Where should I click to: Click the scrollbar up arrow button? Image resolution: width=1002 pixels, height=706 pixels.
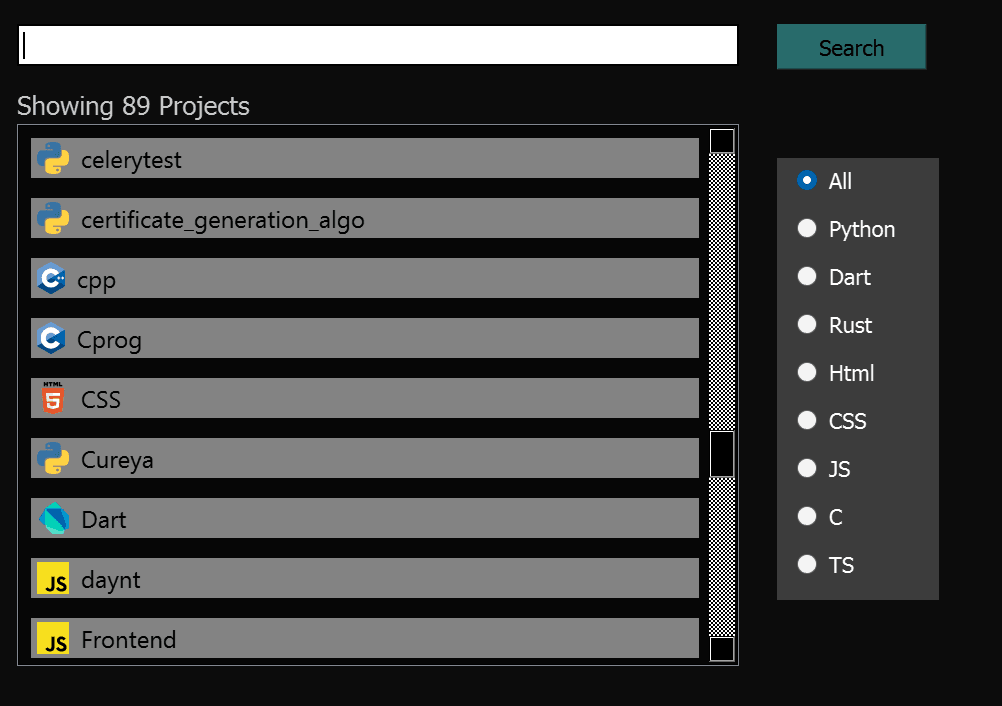(x=722, y=141)
